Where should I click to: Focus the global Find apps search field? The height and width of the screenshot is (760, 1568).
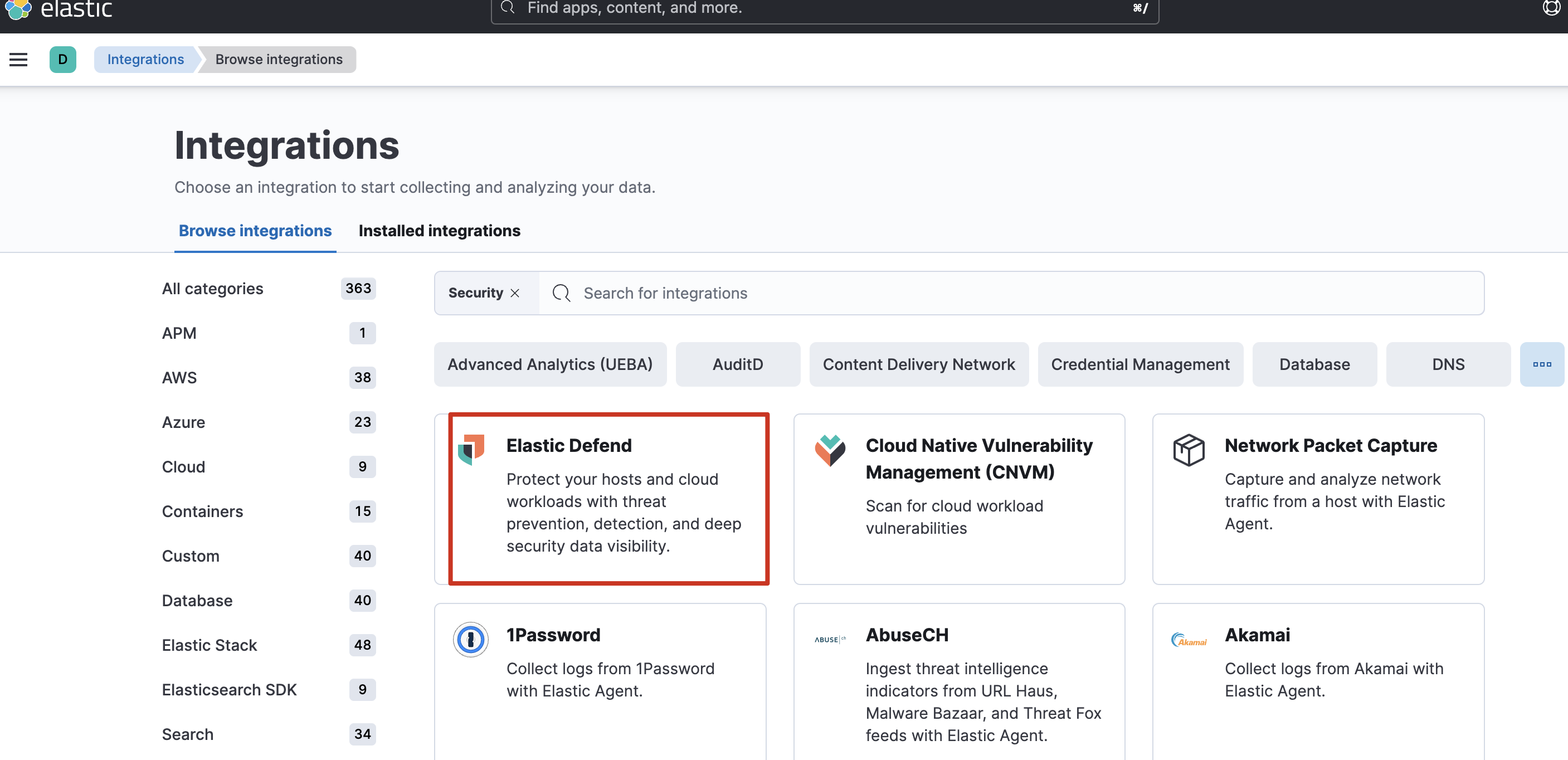tap(825, 8)
